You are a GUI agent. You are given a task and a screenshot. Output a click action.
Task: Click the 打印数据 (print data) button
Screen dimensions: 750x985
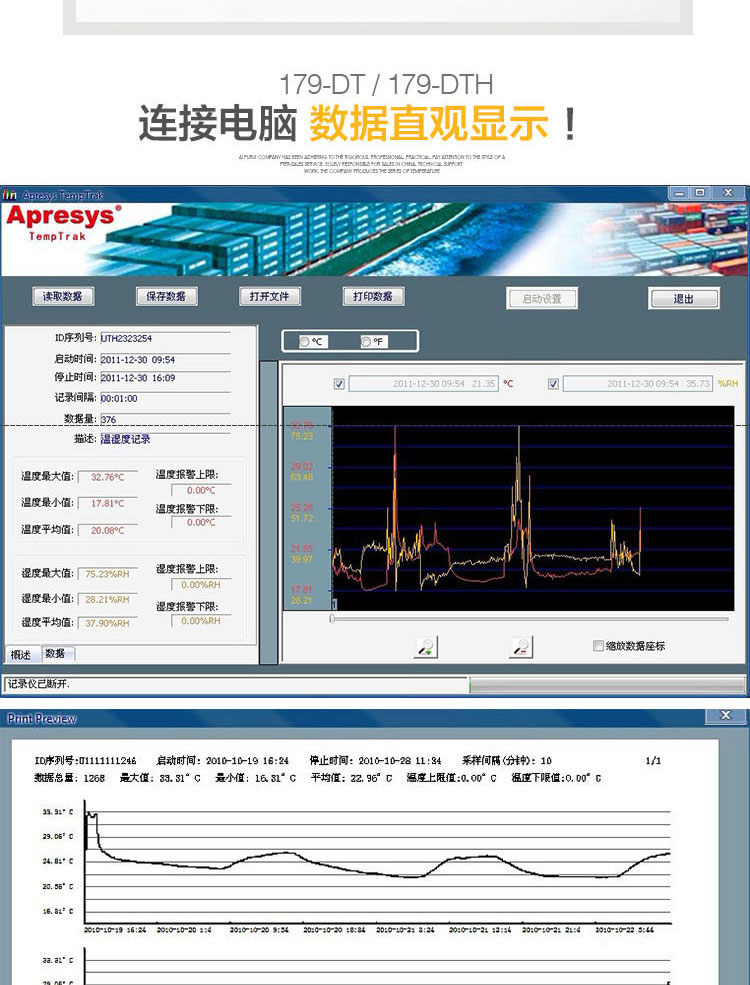pyautogui.click(x=373, y=297)
